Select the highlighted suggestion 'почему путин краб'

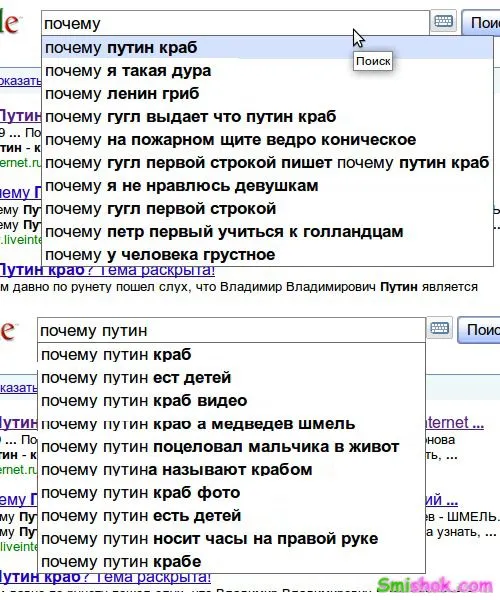267,48
